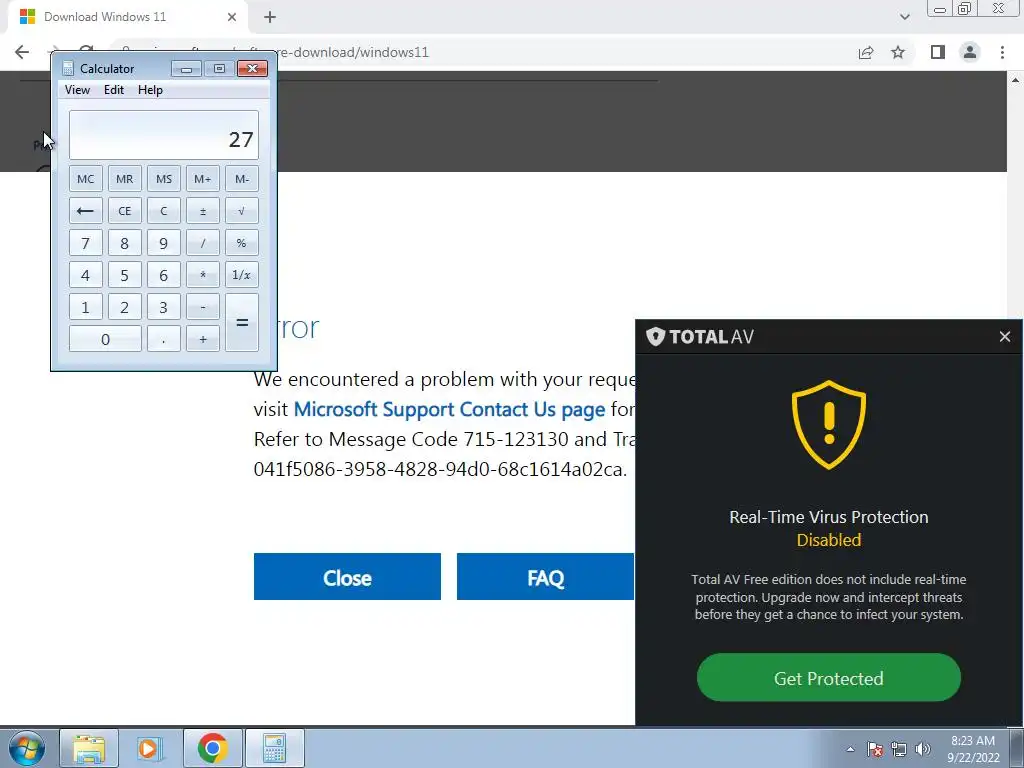
Task: Click Get Protected in Total AV popup
Action: [829, 678]
